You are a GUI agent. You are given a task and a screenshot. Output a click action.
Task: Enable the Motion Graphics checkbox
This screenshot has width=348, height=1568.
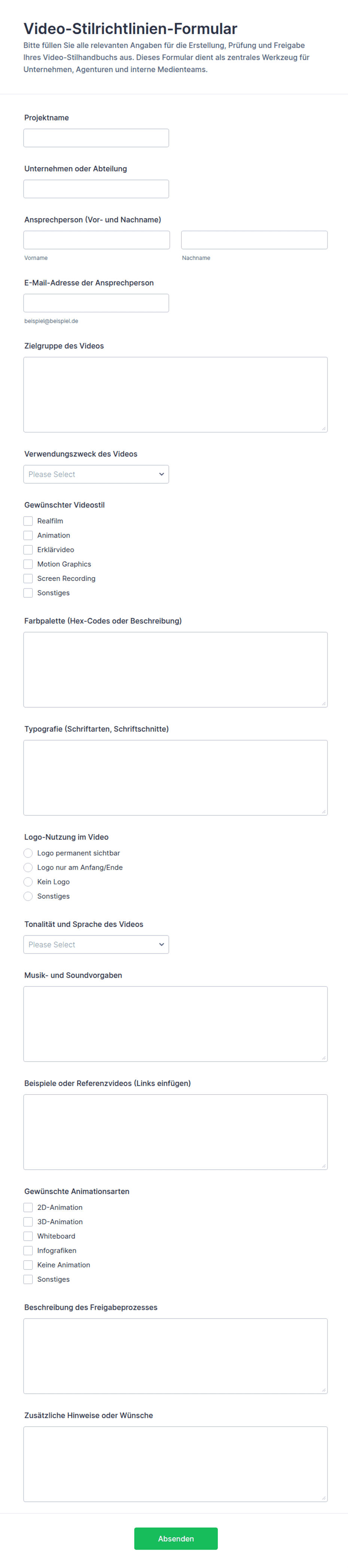click(x=28, y=564)
